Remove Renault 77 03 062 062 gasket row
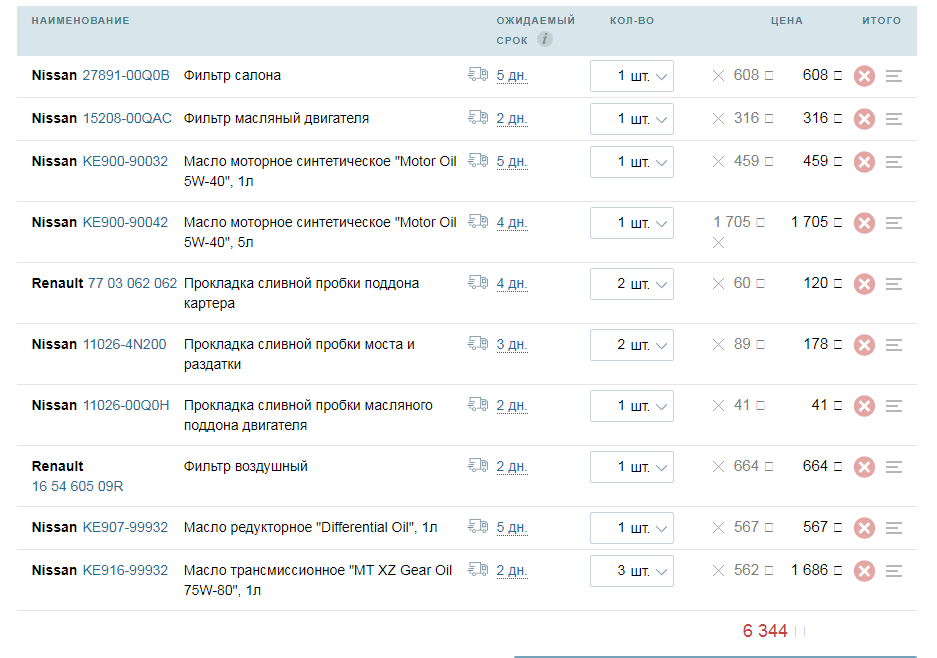 [864, 284]
